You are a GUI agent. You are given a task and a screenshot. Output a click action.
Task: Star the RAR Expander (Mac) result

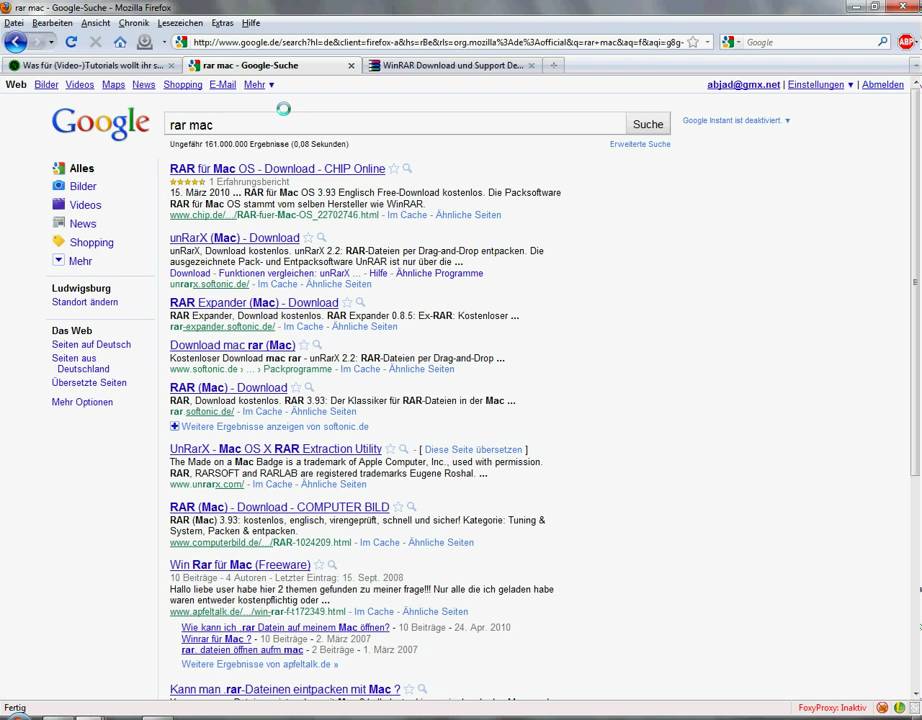click(347, 302)
